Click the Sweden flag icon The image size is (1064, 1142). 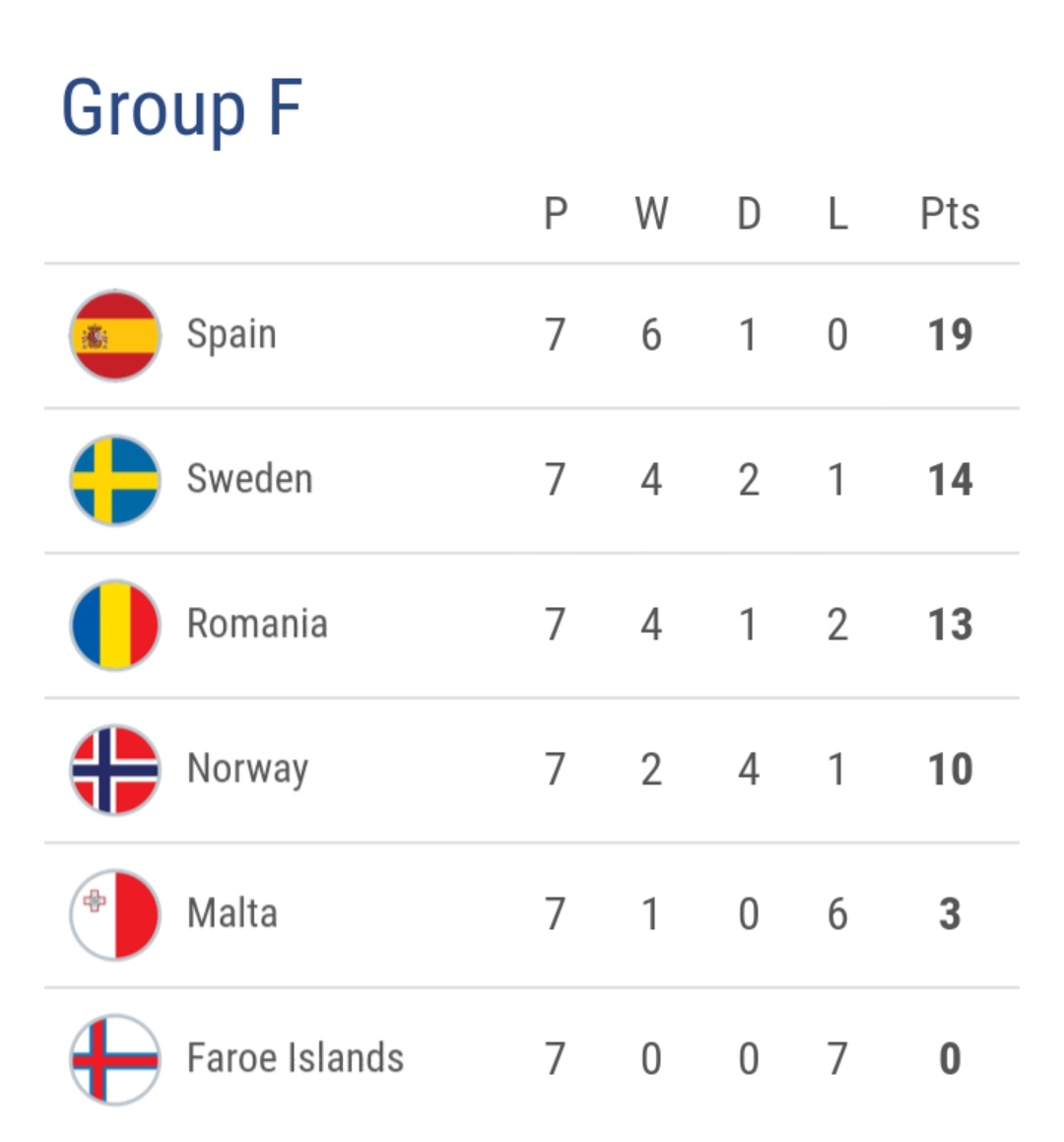point(114,480)
